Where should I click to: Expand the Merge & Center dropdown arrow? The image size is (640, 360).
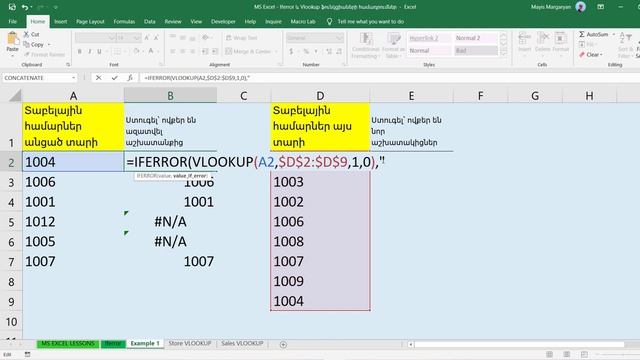click(x=276, y=51)
